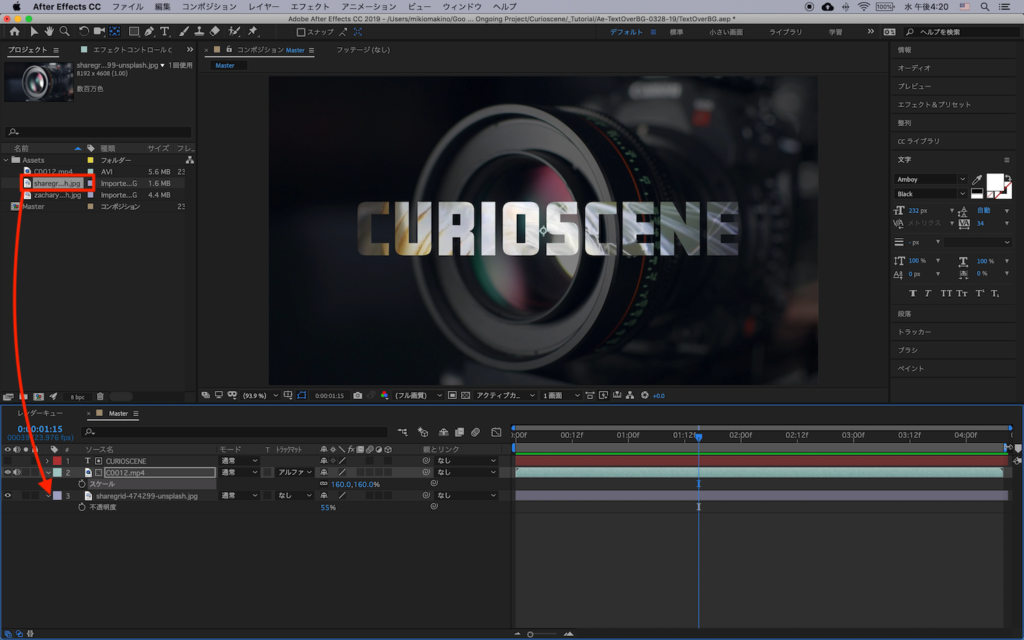Image resolution: width=1024 pixels, height=640 pixels.
Task: Open the アルファ track matte dropdown
Action: pos(295,472)
